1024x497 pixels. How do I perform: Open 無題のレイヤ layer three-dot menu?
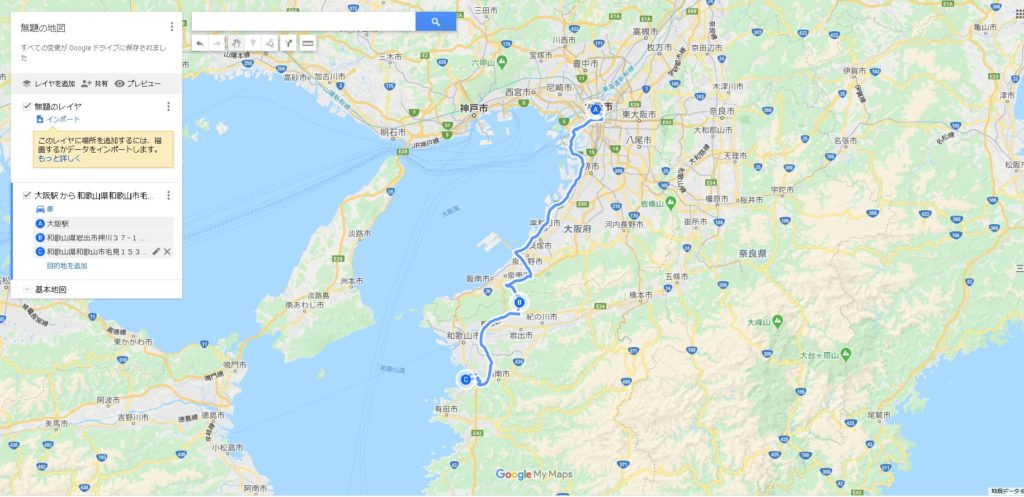click(x=168, y=106)
